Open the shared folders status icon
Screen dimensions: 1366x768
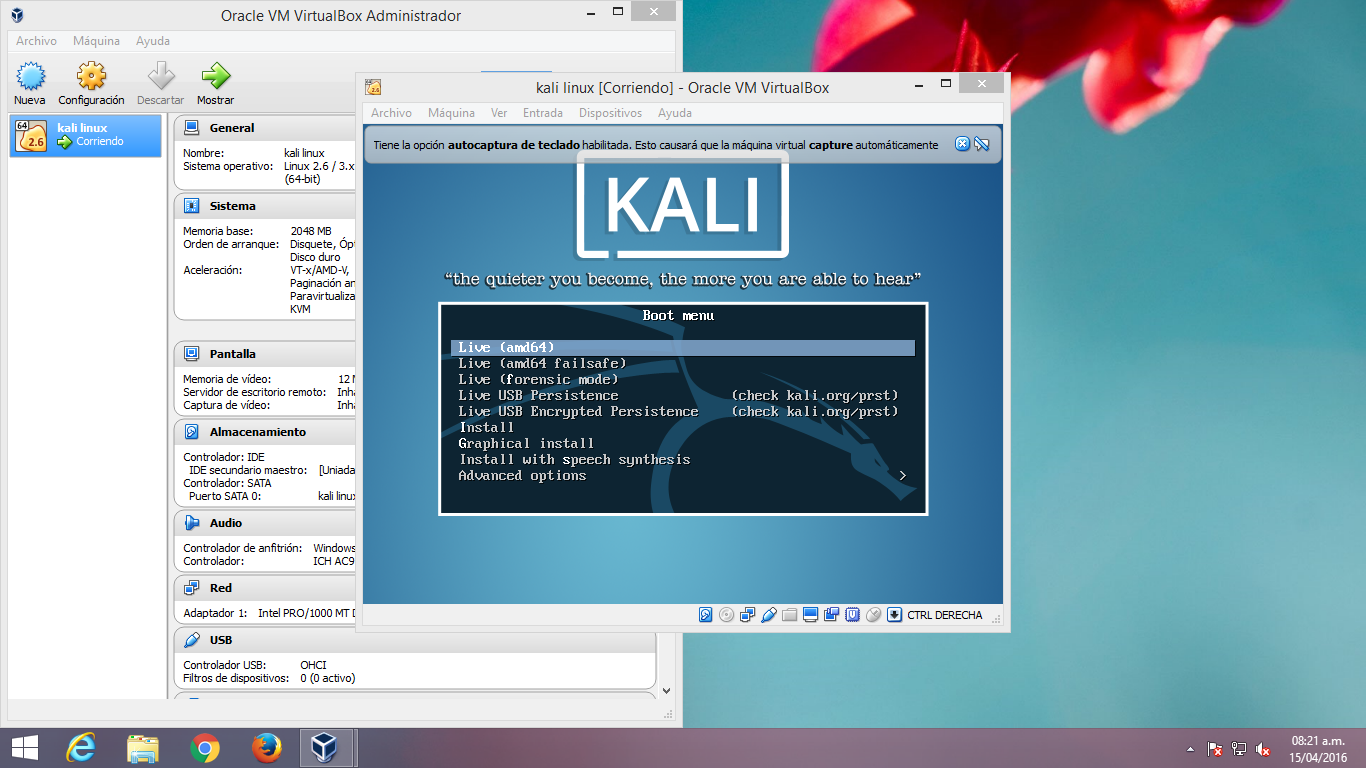point(789,615)
